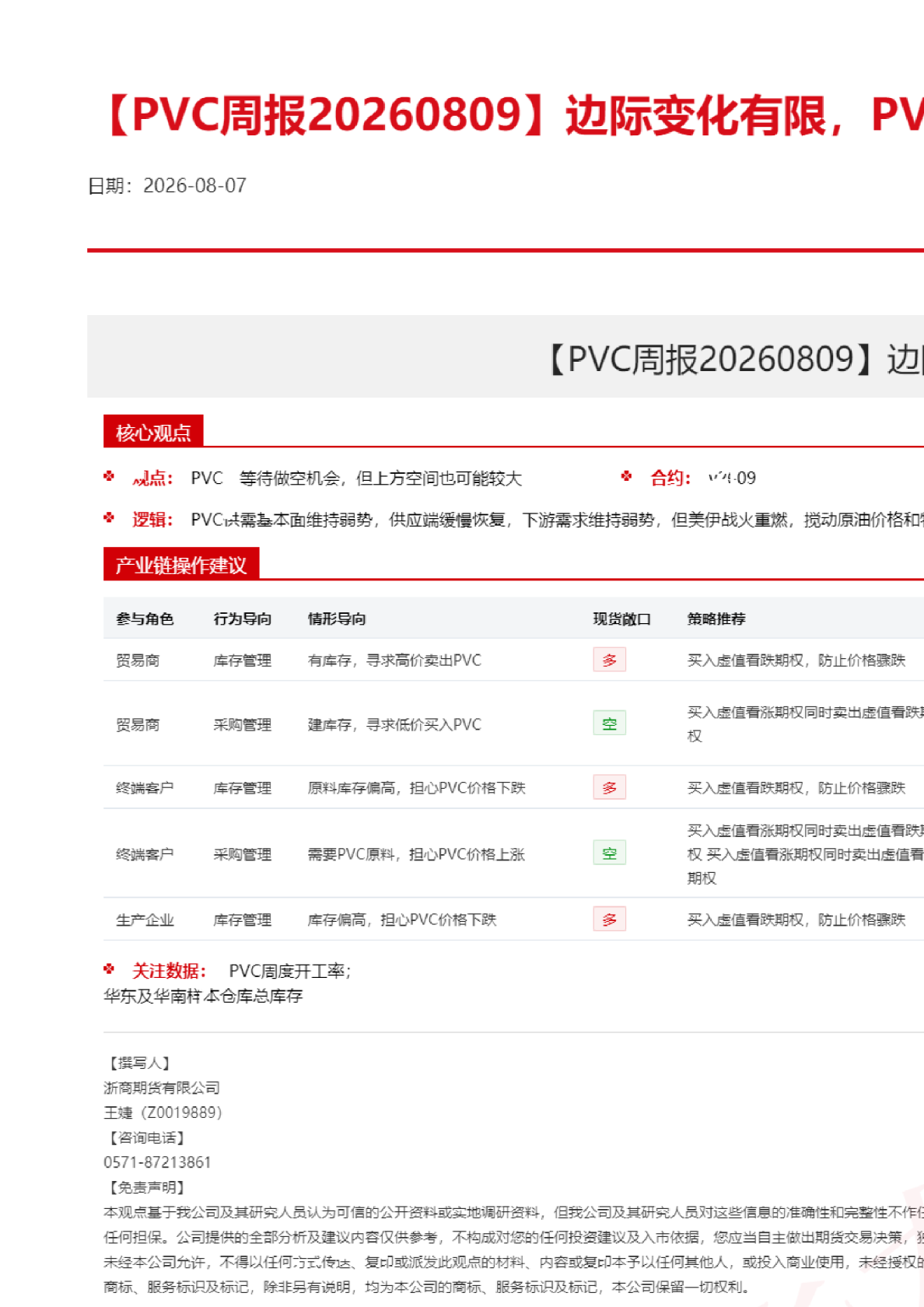Screen dimensions: 924x1307
Task: Select the cell 建库存，寻求低价买入PVC
Action: click(394, 725)
